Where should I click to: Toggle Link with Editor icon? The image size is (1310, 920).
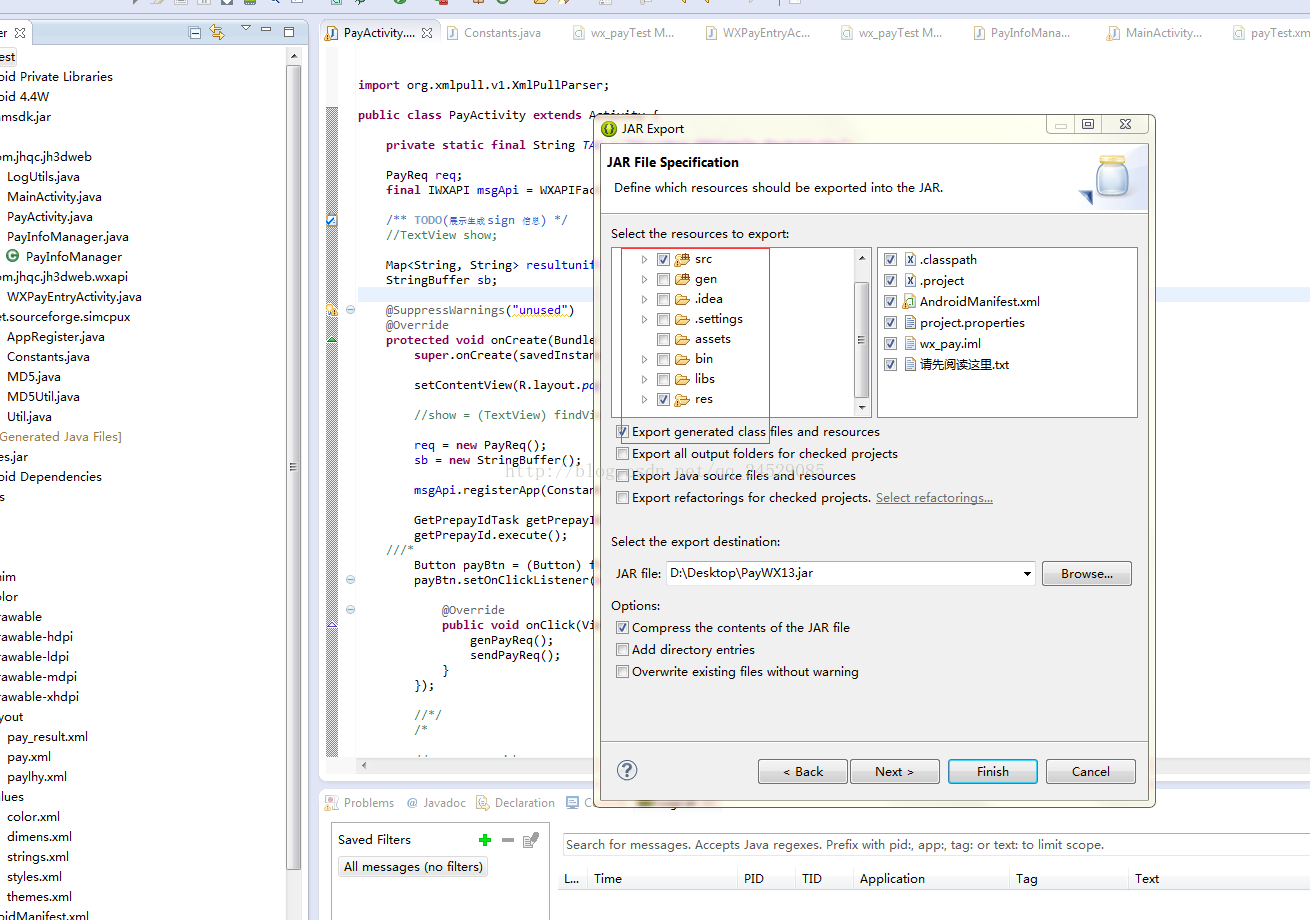217,33
